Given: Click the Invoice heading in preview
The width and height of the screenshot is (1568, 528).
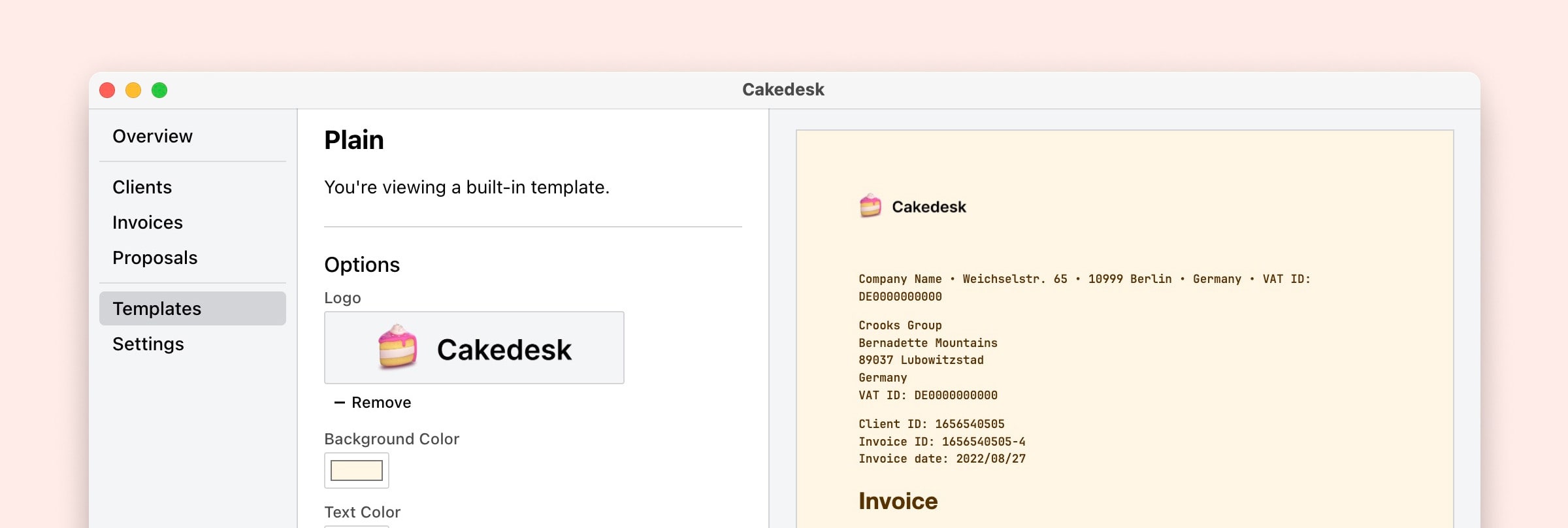Looking at the screenshot, I should (x=898, y=501).
